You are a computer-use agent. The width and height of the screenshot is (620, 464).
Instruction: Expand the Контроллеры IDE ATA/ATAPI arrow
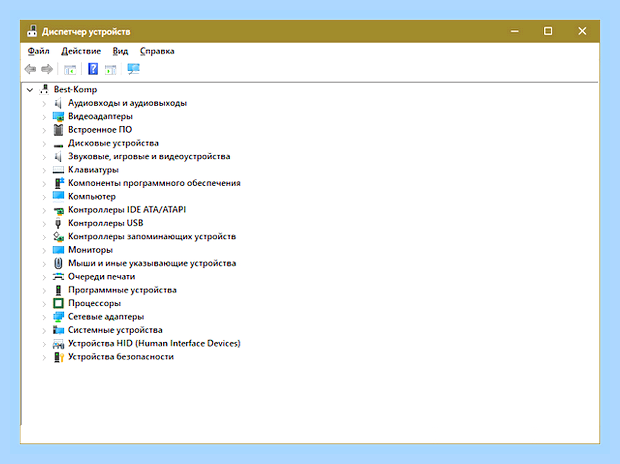click(x=44, y=210)
